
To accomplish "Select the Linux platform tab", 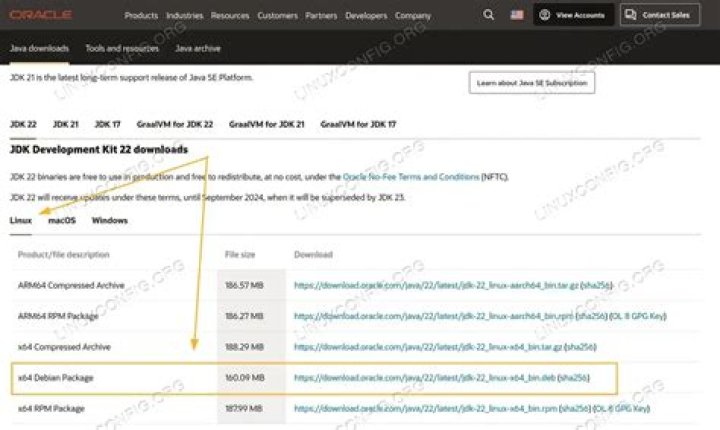I will pos(21,221).
